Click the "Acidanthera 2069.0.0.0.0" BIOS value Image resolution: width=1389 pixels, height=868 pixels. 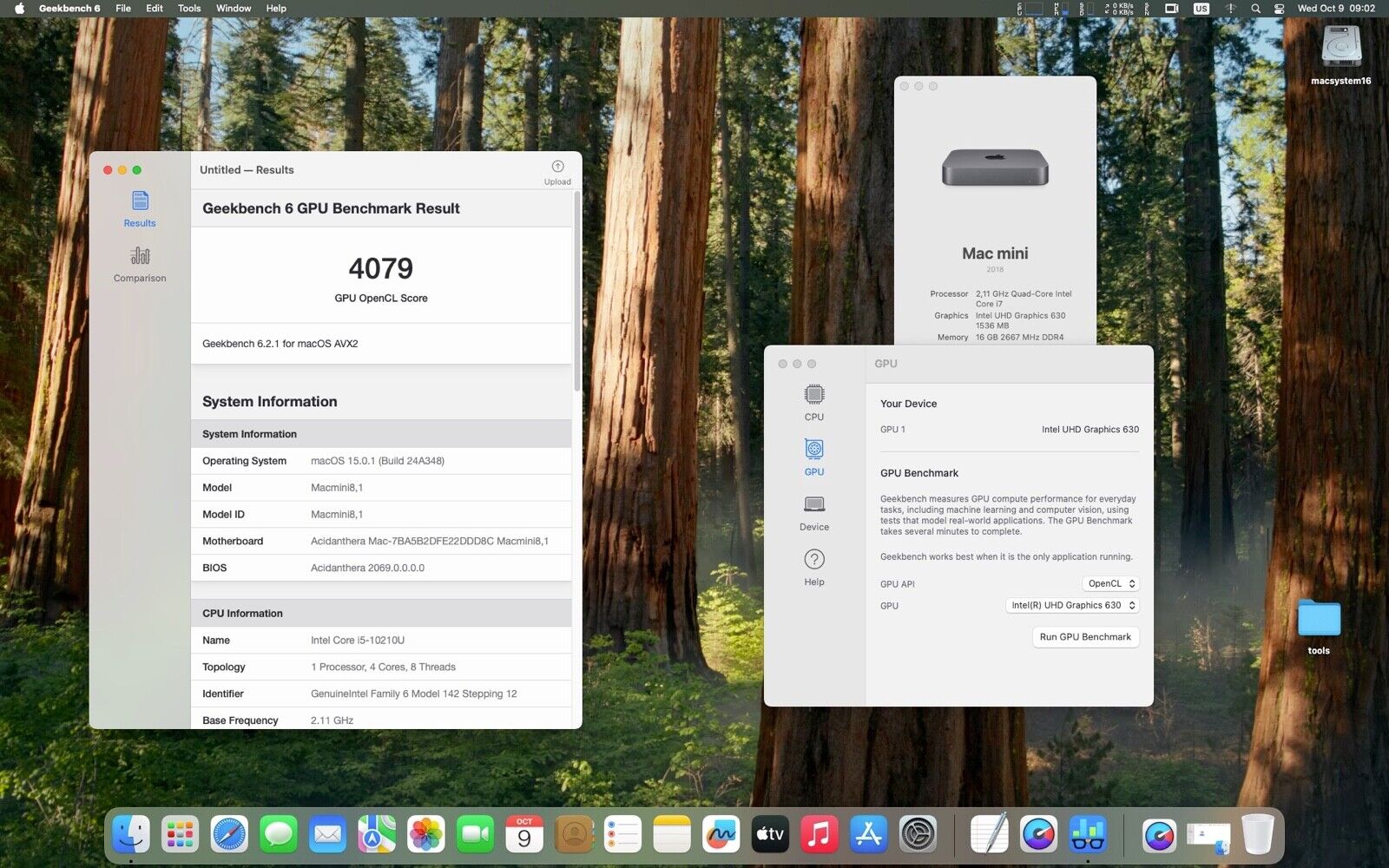(x=368, y=569)
